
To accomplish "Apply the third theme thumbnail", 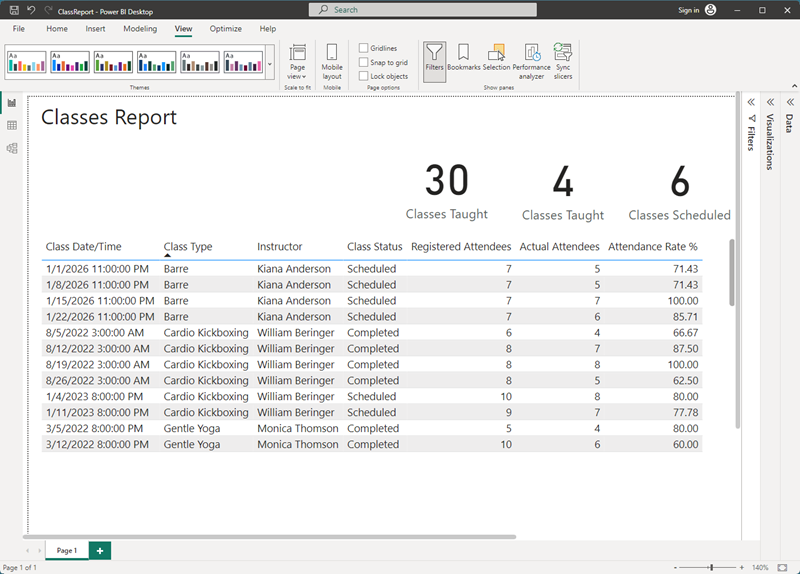I will (113, 62).
